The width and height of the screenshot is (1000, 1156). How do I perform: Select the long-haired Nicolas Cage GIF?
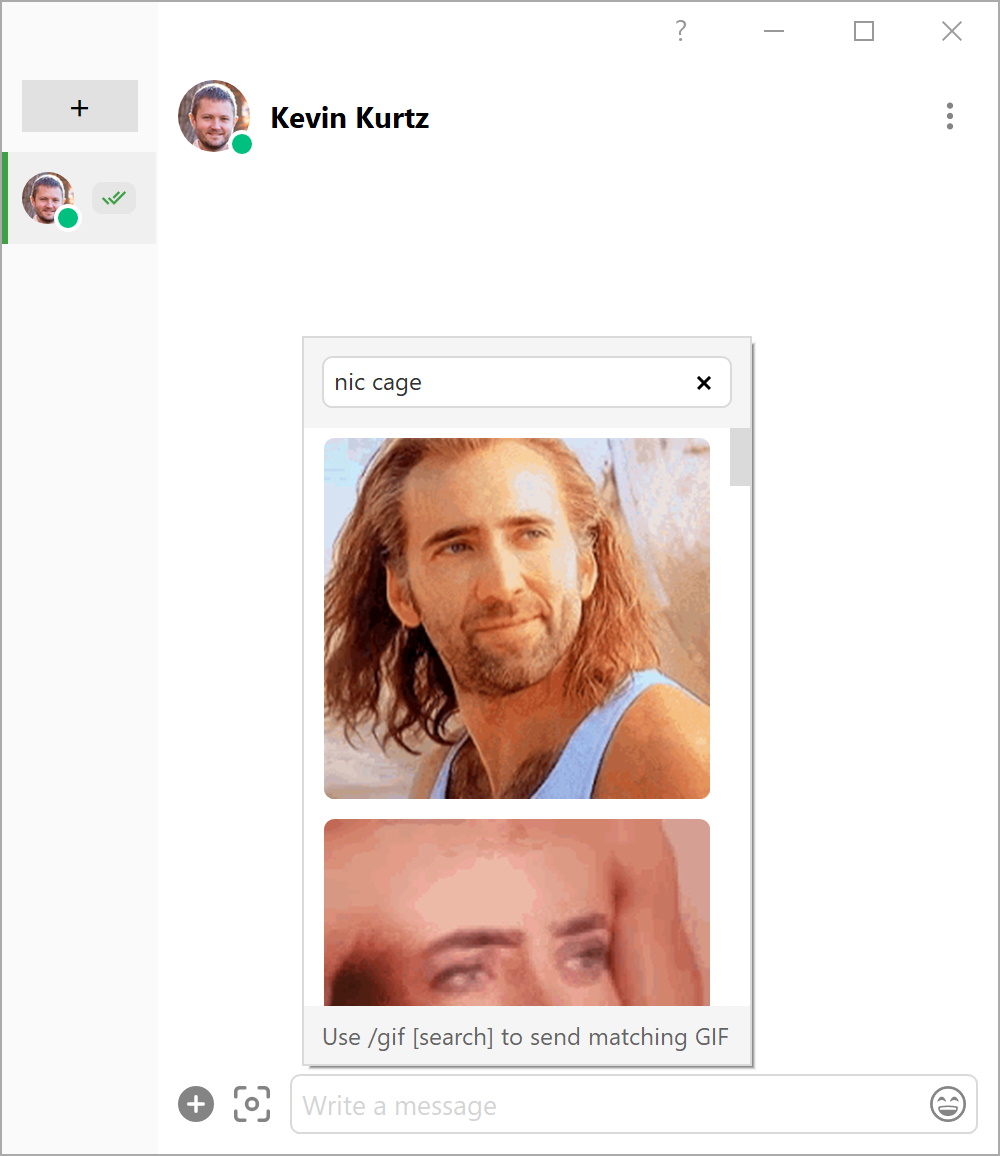(x=516, y=617)
